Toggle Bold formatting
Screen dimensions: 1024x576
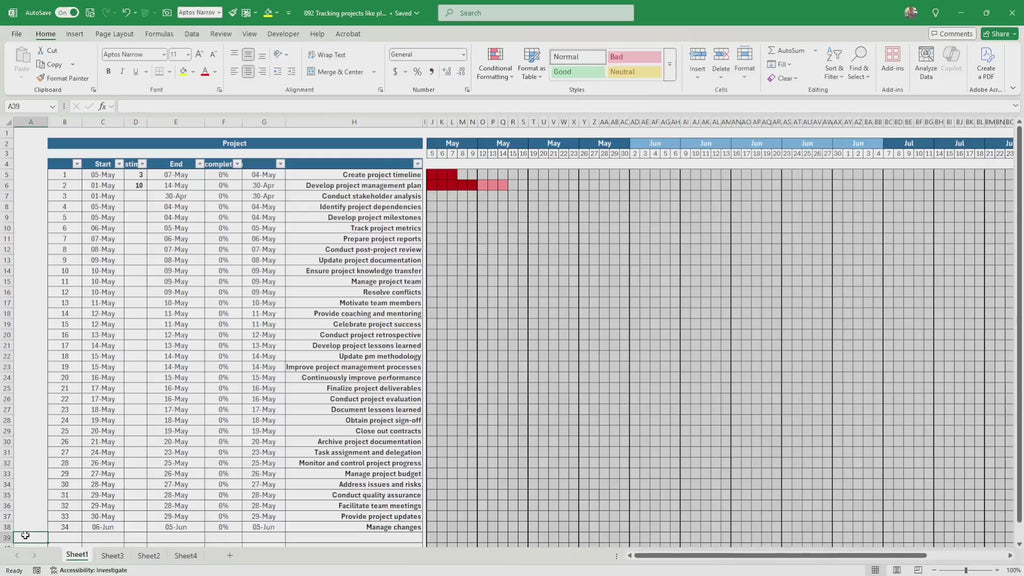[x=108, y=72]
